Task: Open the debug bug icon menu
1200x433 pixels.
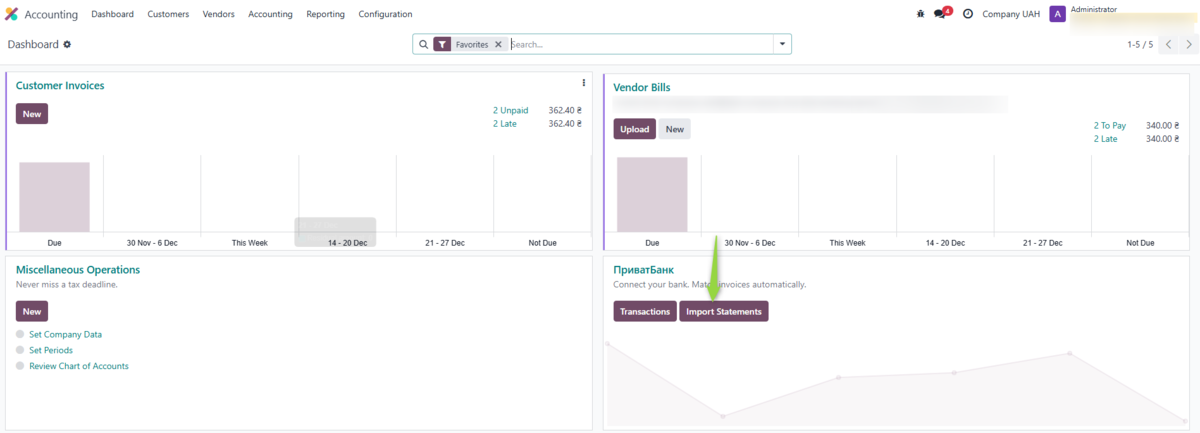Action: pos(920,14)
